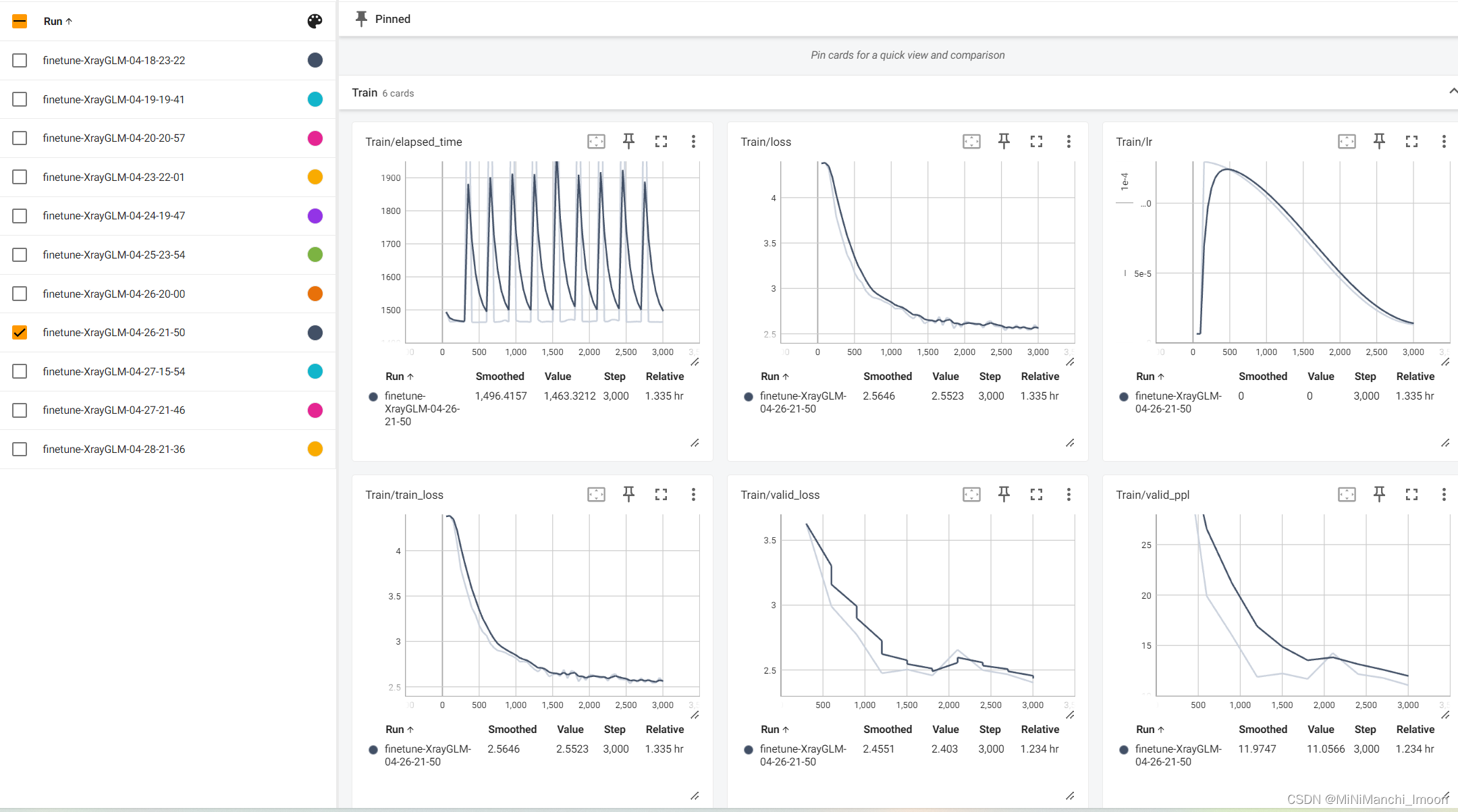
Task: Expand Train/train_loss chart to fullscreen
Action: pos(661,494)
